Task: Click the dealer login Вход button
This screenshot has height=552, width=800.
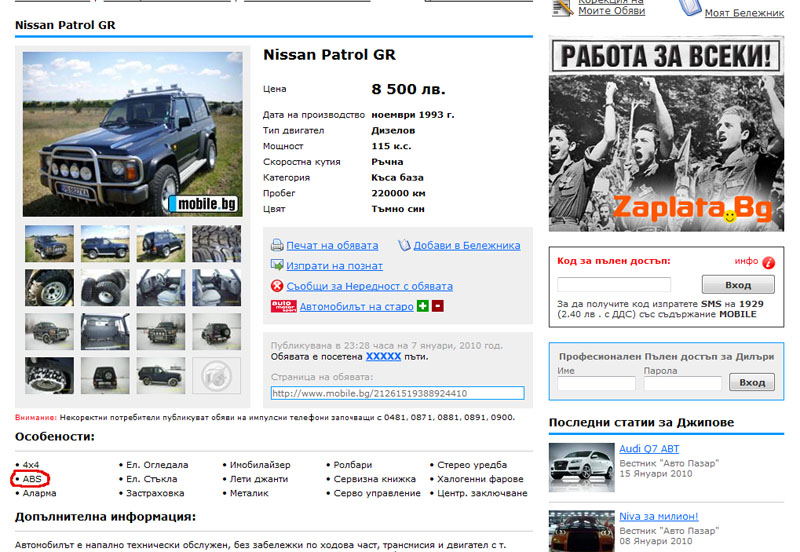Action: pyautogui.click(x=752, y=382)
